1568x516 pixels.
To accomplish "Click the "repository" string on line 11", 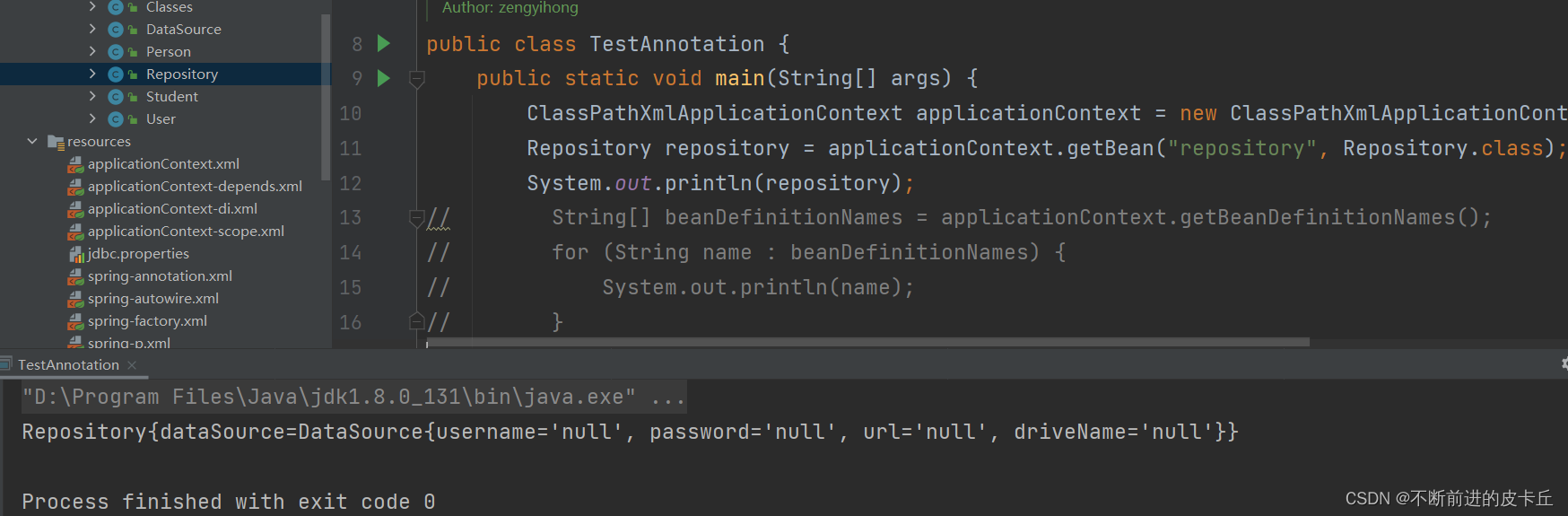I will tap(1242, 148).
